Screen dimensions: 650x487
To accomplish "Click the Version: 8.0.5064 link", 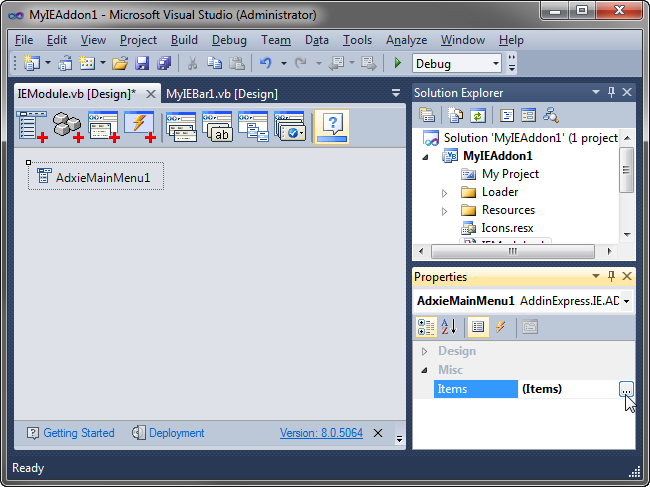I will click(x=321, y=433).
